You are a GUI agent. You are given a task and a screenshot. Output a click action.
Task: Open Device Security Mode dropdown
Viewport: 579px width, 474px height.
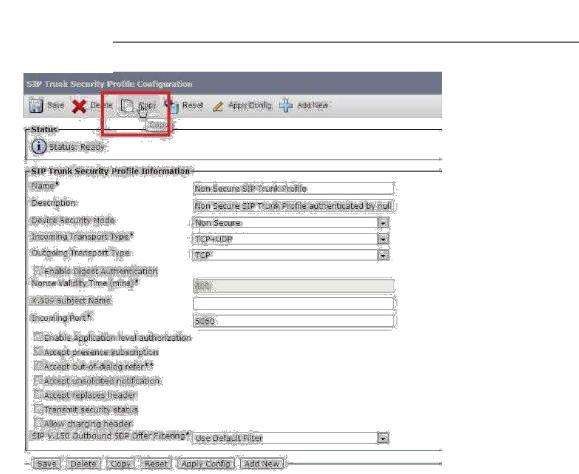click(383, 223)
